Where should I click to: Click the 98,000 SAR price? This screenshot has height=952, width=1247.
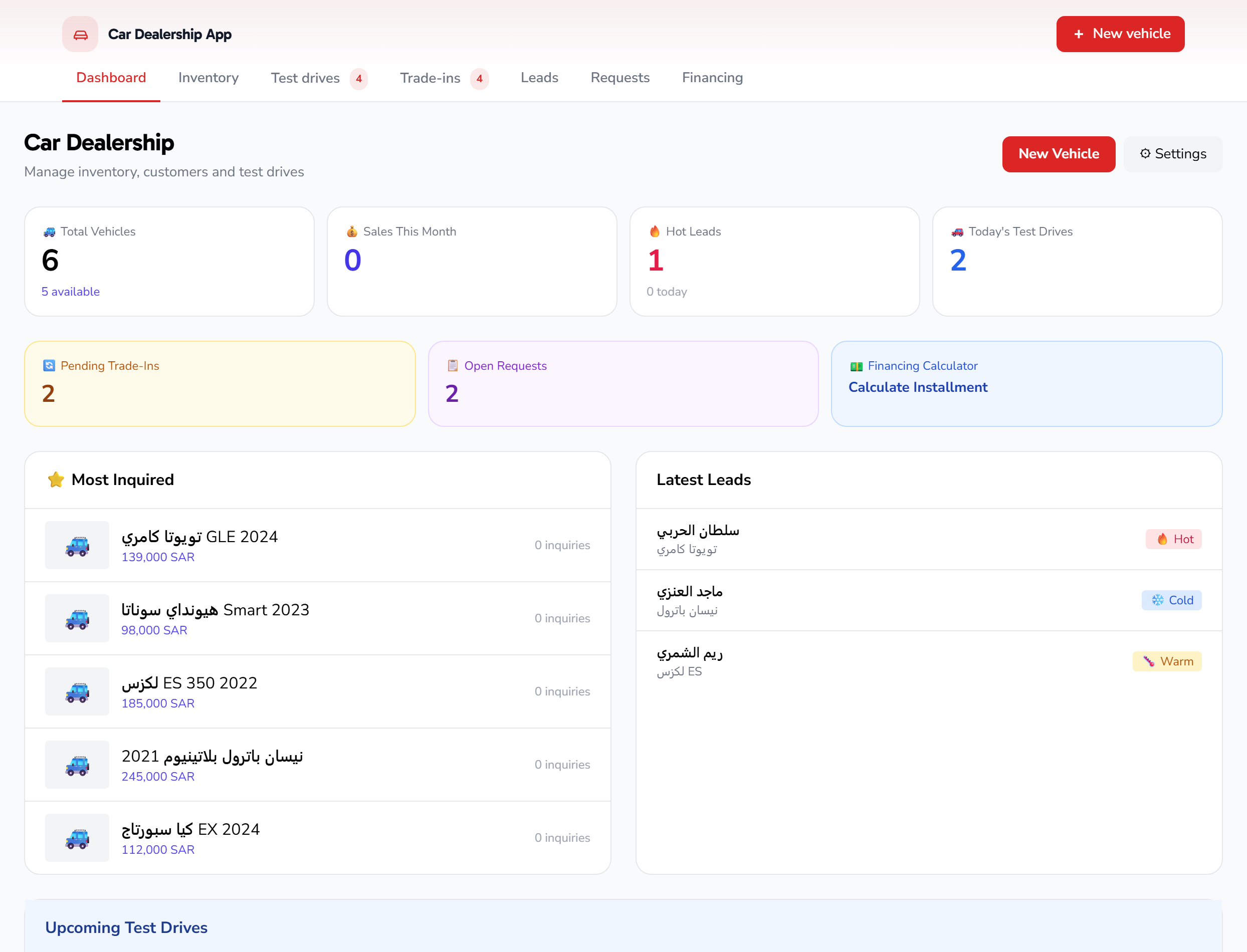[154, 630]
